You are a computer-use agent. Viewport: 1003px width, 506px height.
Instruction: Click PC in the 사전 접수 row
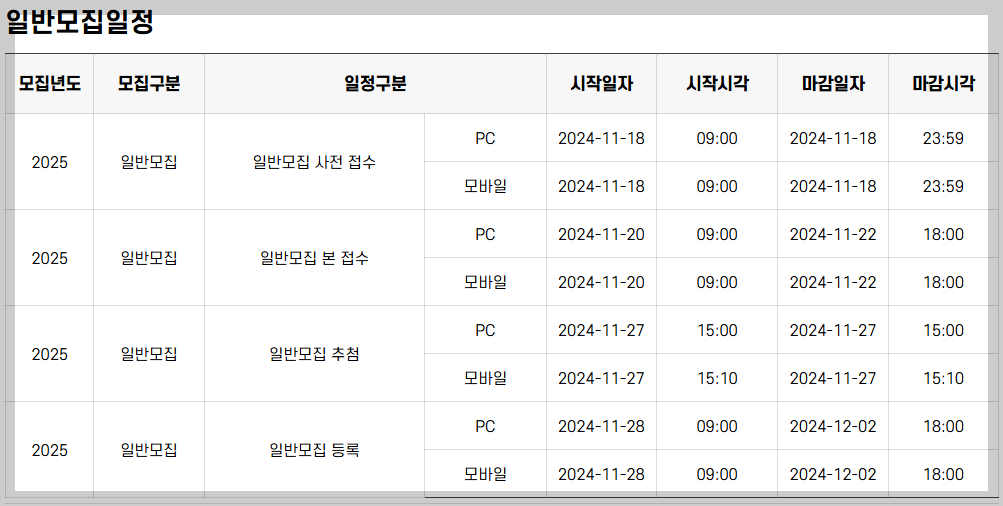pos(486,138)
